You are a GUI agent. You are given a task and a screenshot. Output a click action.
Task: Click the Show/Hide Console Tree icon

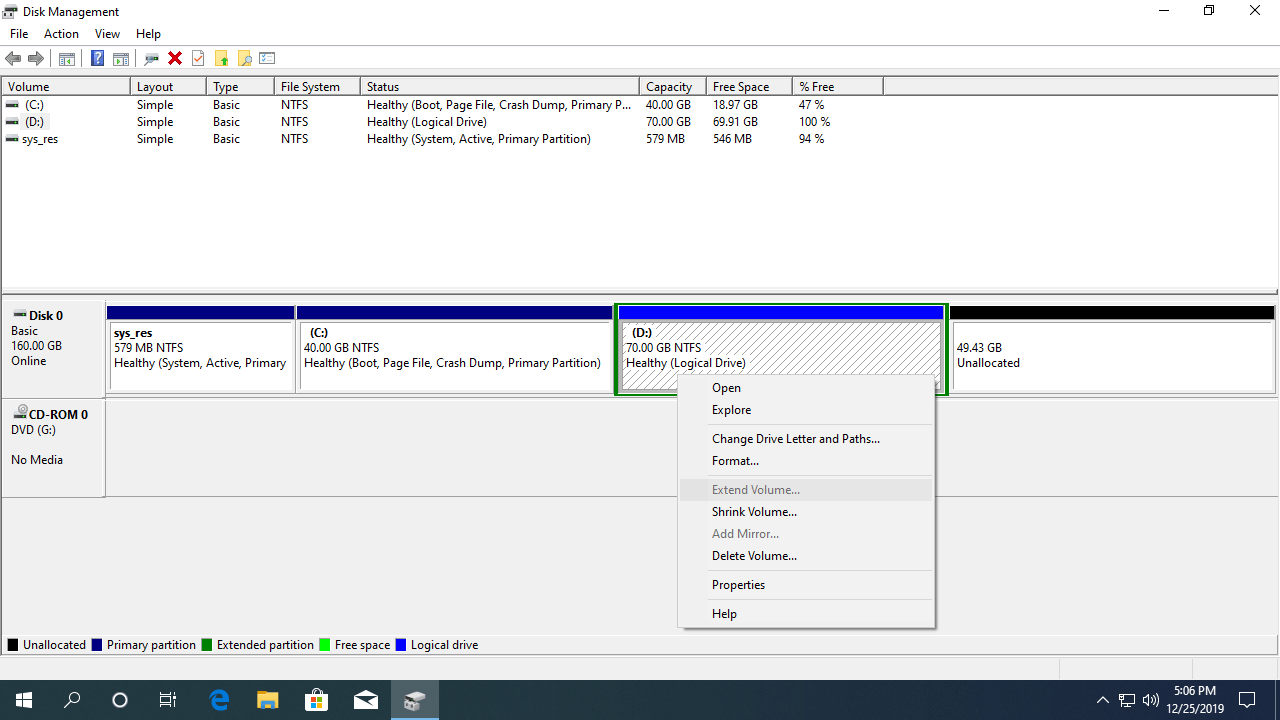tap(67, 59)
